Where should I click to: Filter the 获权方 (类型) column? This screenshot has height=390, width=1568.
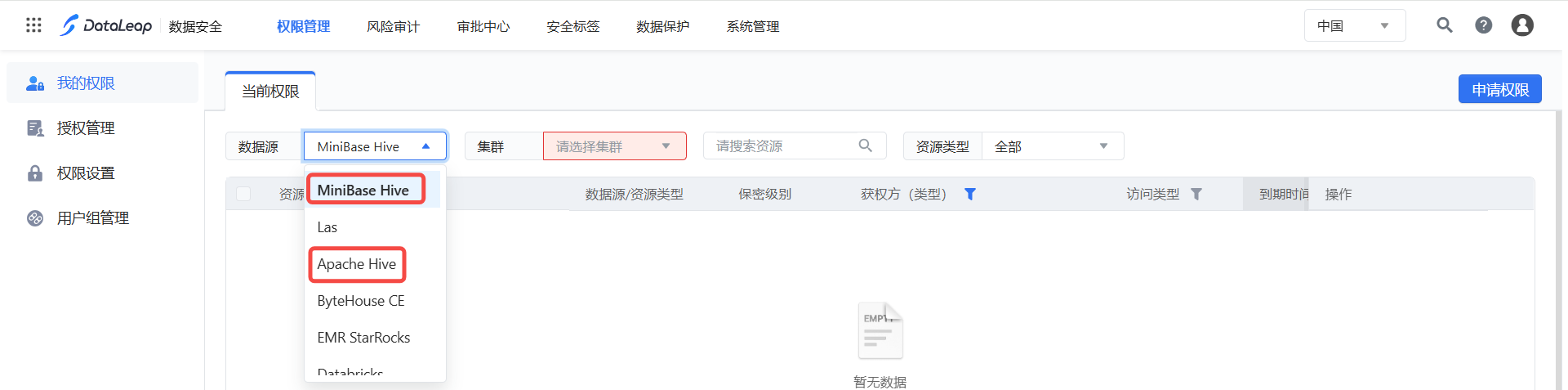click(970, 194)
